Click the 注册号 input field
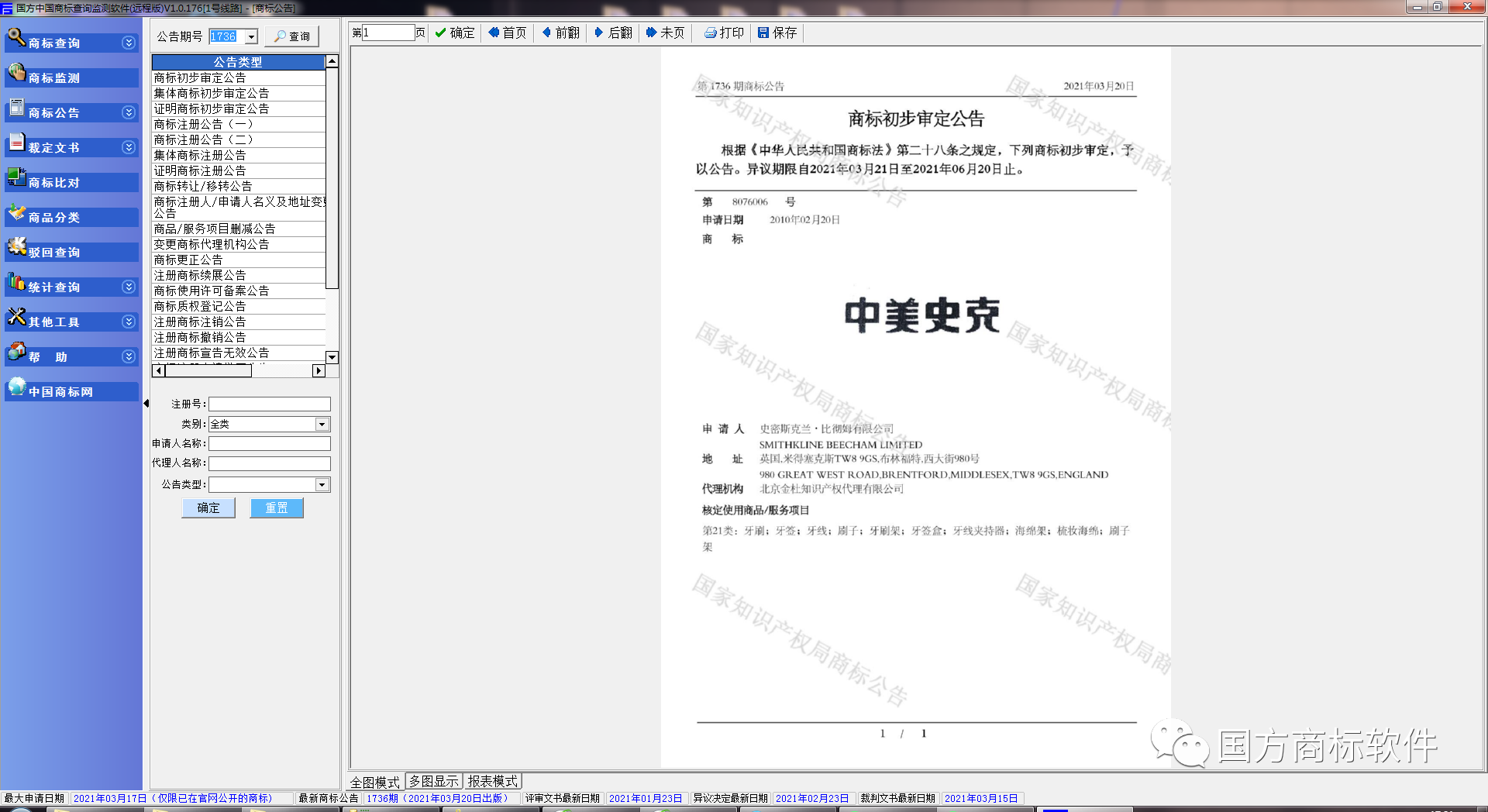The height and width of the screenshot is (812, 1488). coord(270,404)
